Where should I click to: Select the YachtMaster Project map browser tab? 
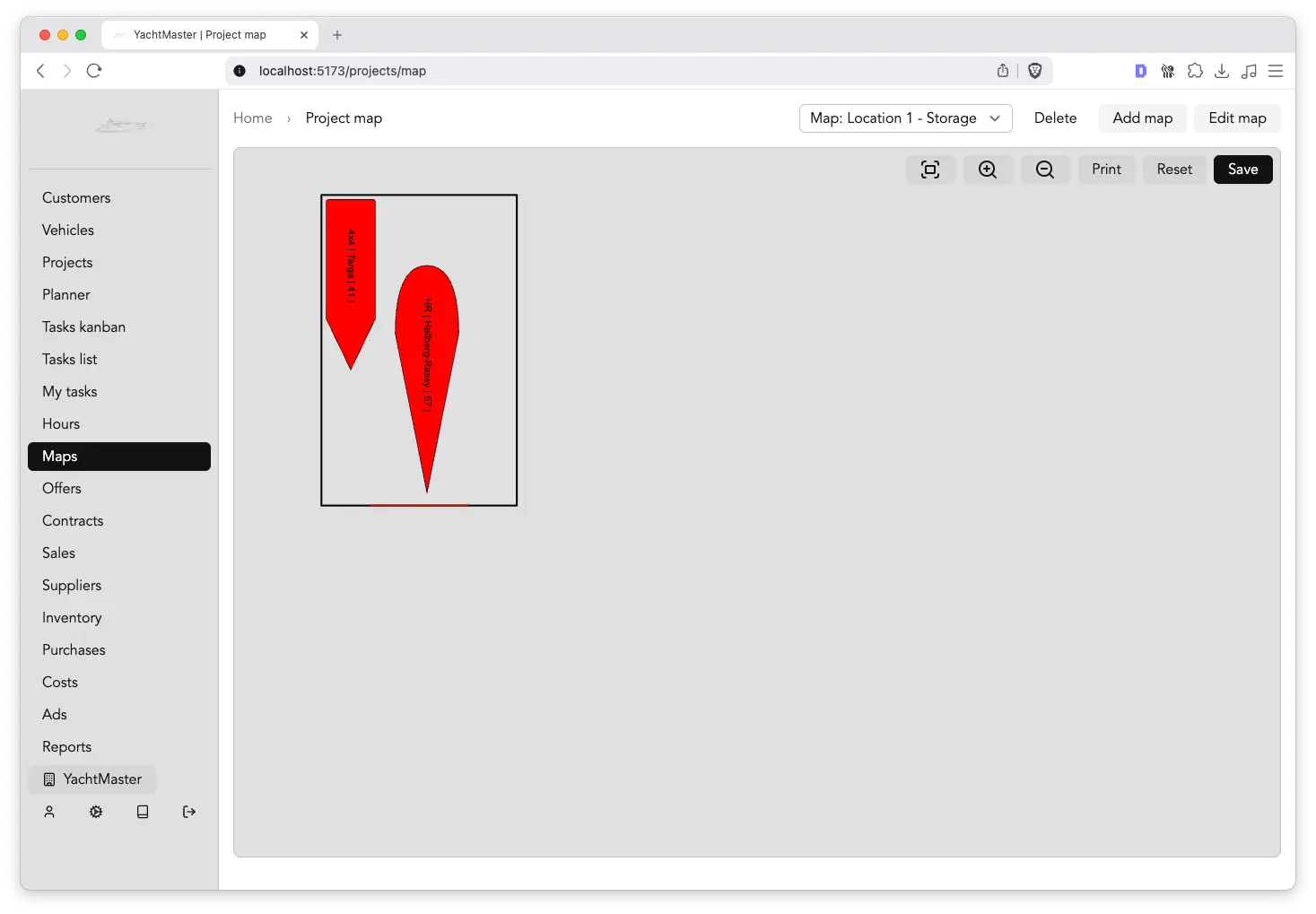coord(199,35)
